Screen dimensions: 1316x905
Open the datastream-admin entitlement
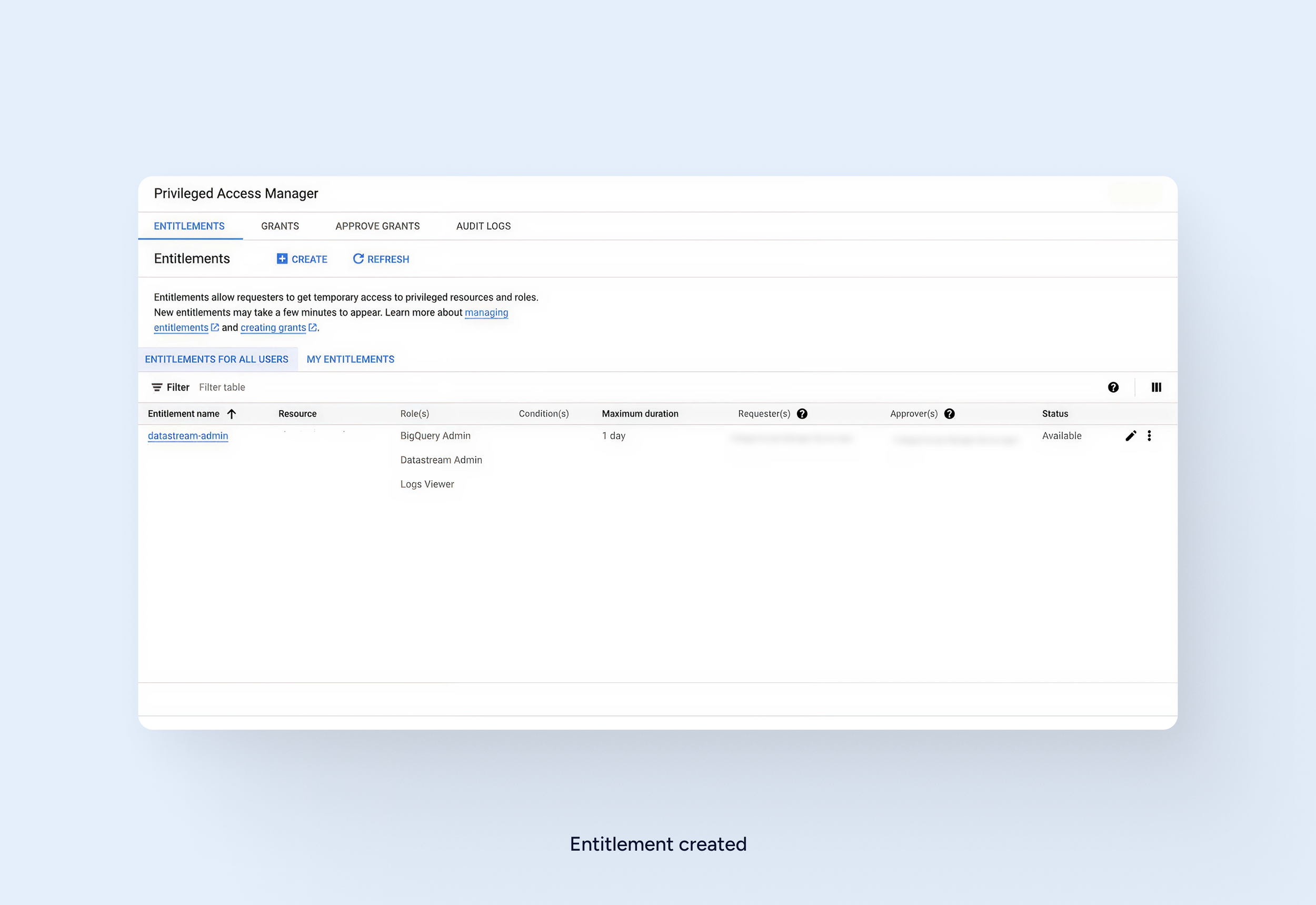coord(188,435)
